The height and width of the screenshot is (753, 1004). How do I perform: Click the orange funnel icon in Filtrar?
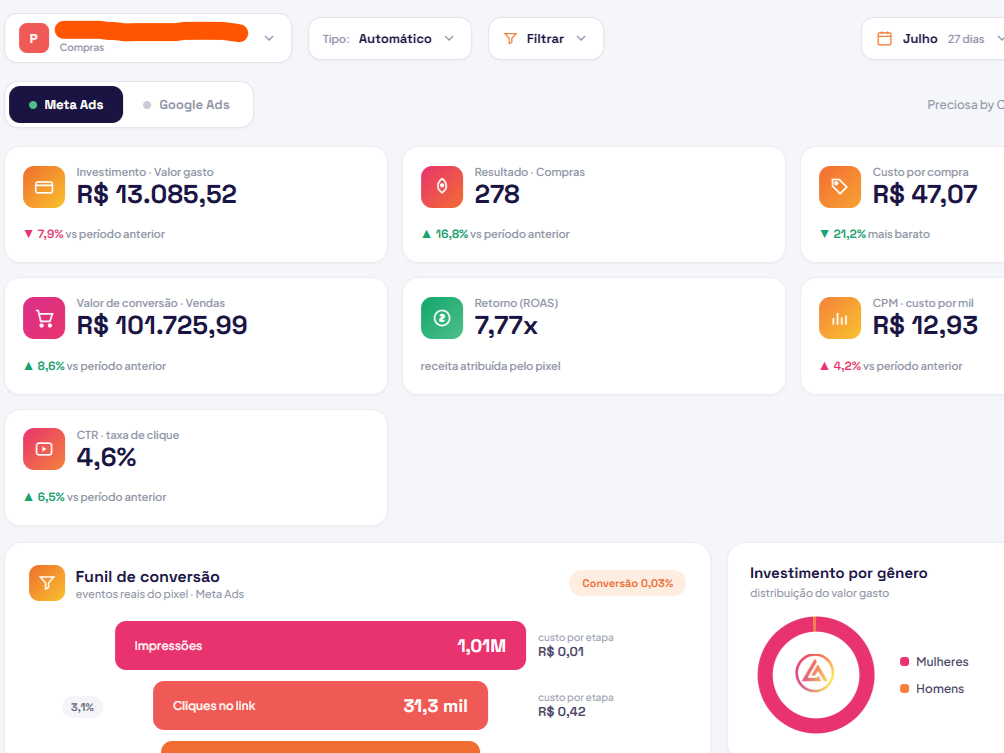click(510, 38)
